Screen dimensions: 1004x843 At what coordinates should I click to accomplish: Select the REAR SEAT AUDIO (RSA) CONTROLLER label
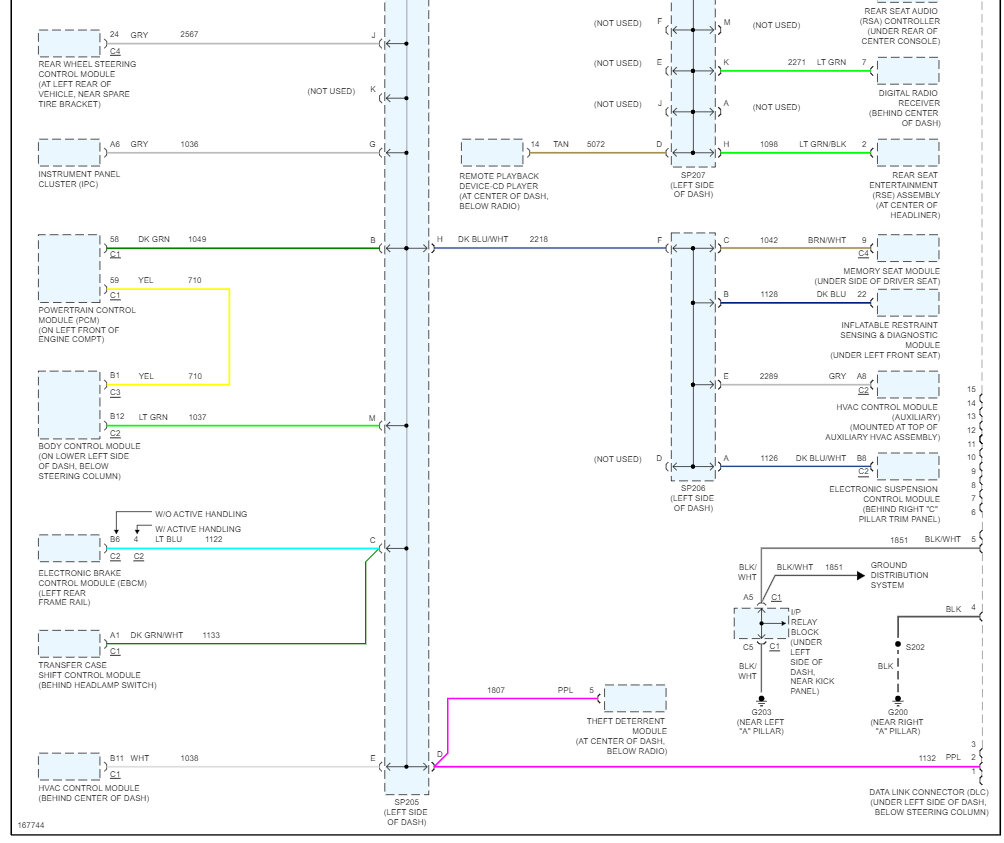[900, 26]
